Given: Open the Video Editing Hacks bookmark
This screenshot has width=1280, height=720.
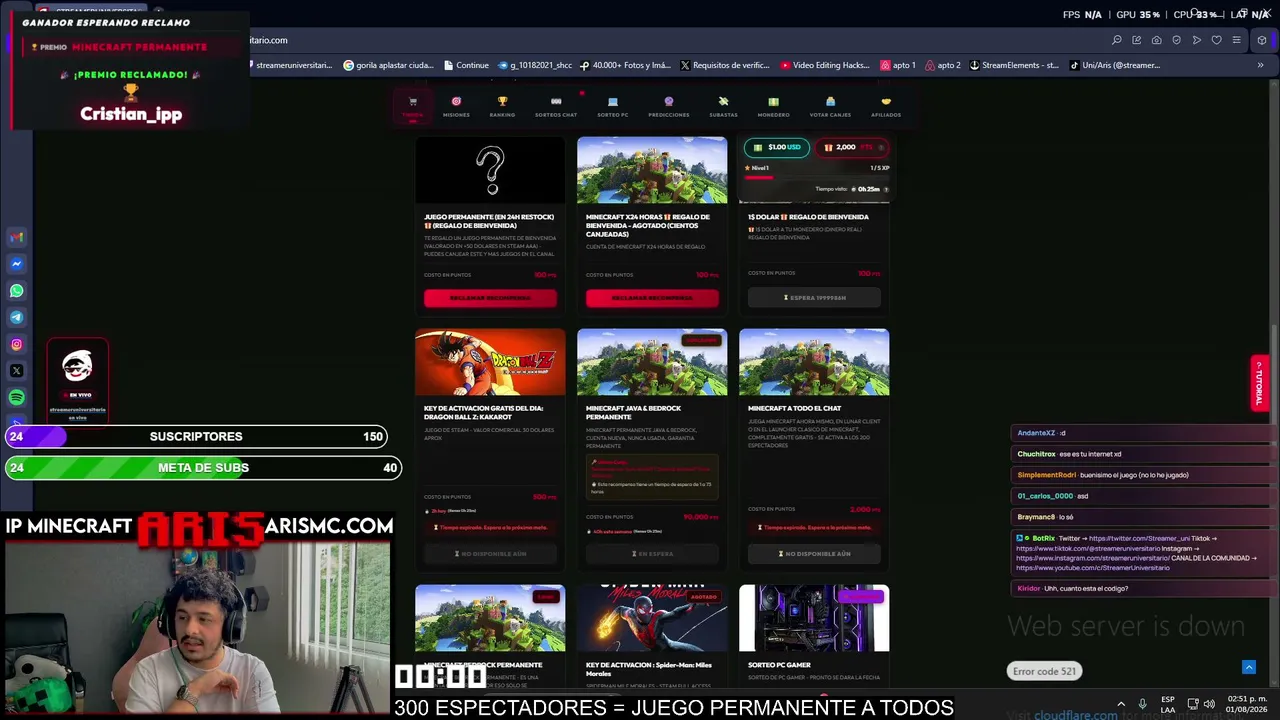Looking at the screenshot, I should [825, 65].
